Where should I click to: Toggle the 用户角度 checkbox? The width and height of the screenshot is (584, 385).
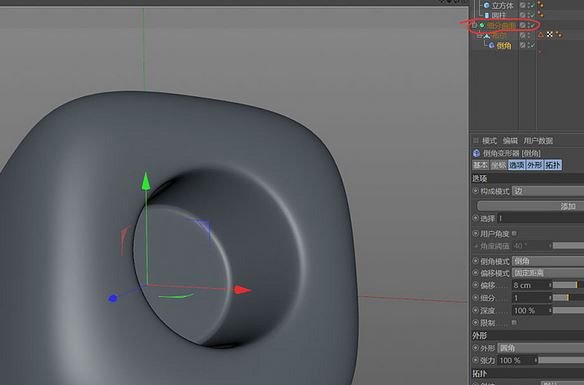point(514,233)
